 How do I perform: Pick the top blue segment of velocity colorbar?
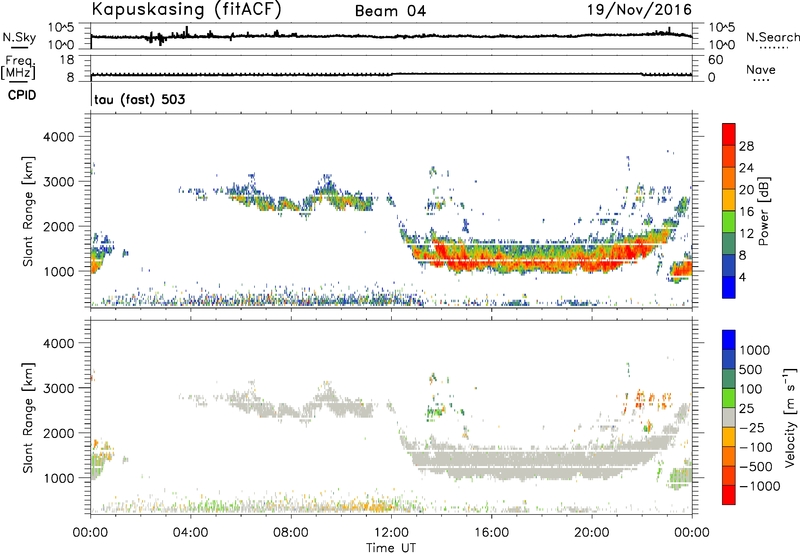[x=729, y=340]
